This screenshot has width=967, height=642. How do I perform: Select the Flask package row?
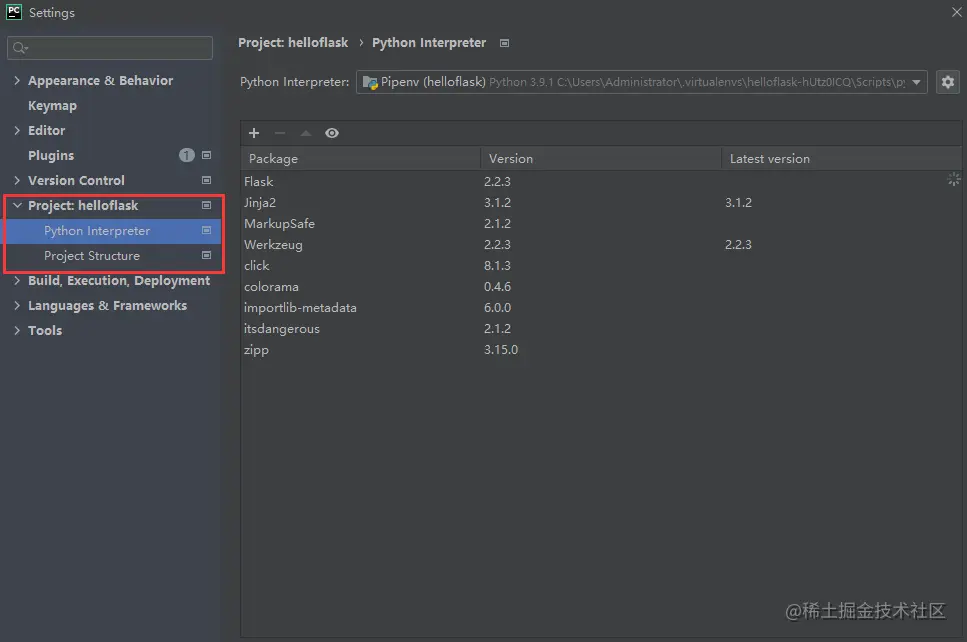[601, 181]
